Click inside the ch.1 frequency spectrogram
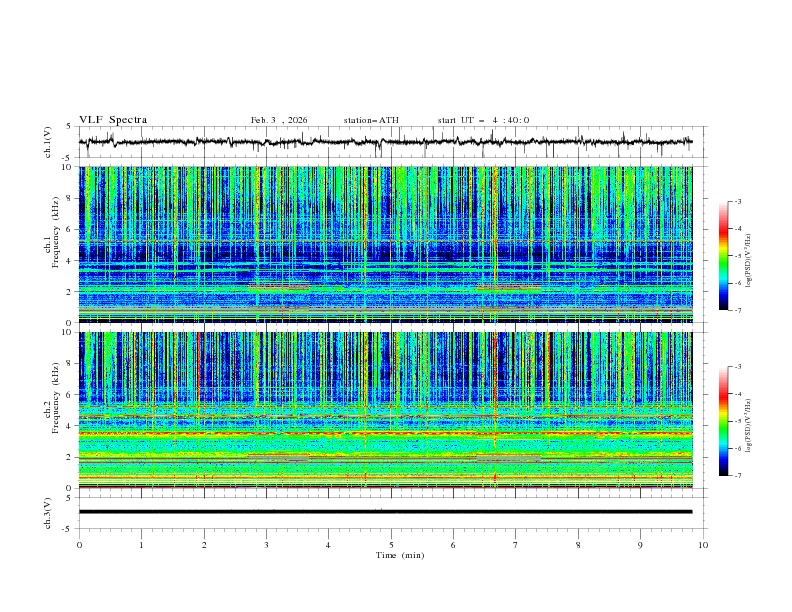Image resolution: width=792 pixels, height=612 pixels. [385, 244]
